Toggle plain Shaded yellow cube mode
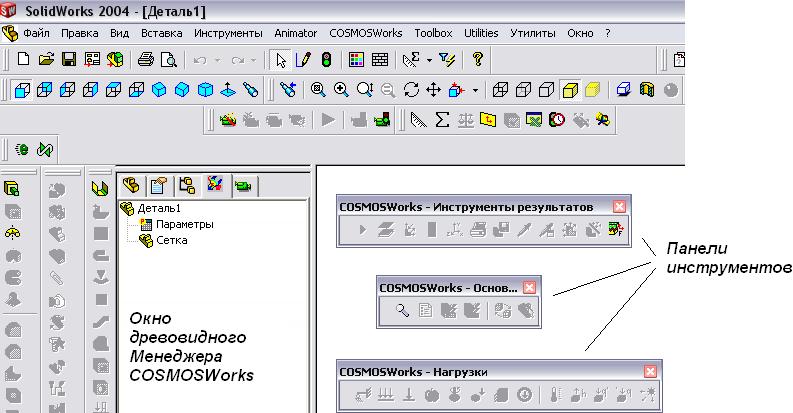 [x=593, y=90]
